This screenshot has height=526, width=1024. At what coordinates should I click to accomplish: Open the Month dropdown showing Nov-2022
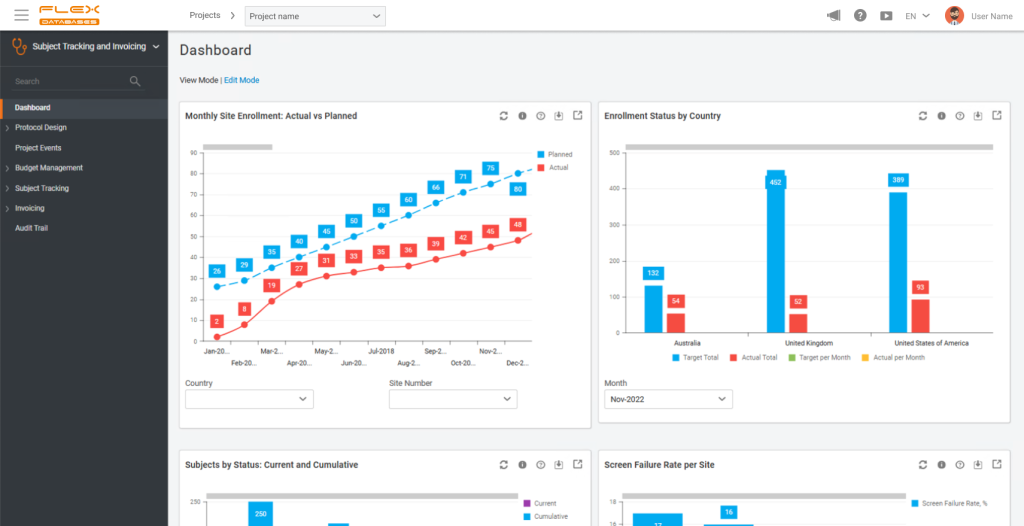[x=668, y=399]
